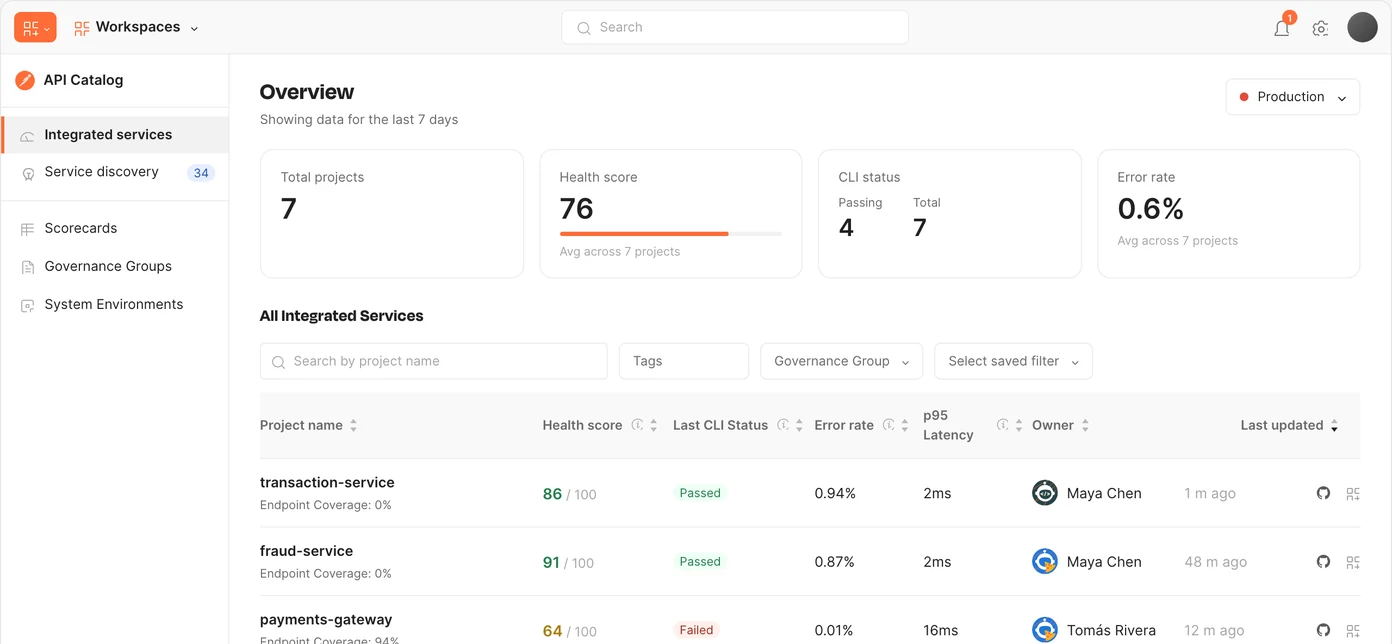
Task: Open Governance Groups in sidebar
Action: pyautogui.click(x=115, y=266)
